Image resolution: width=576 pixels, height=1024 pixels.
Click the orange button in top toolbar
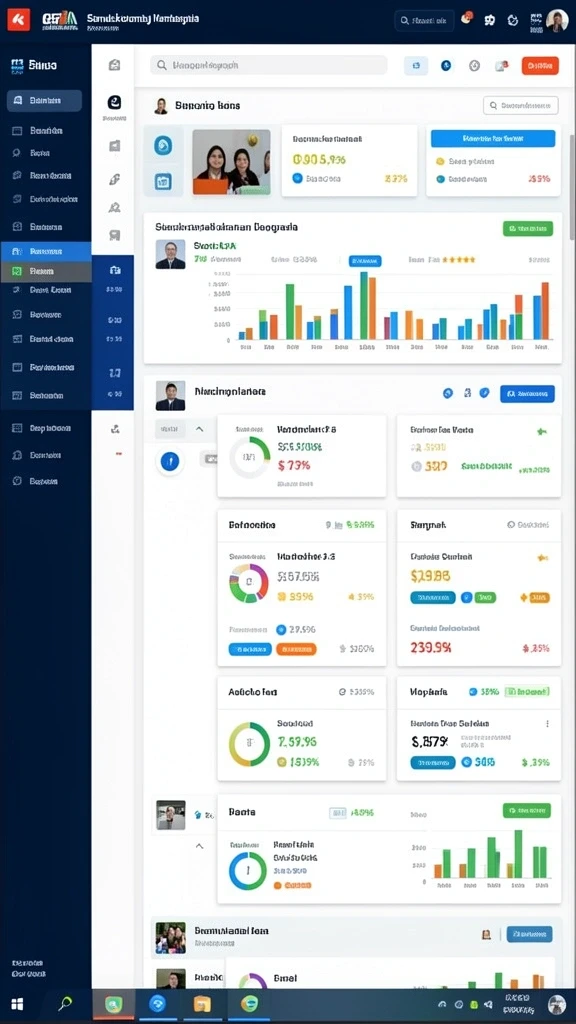coord(540,65)
